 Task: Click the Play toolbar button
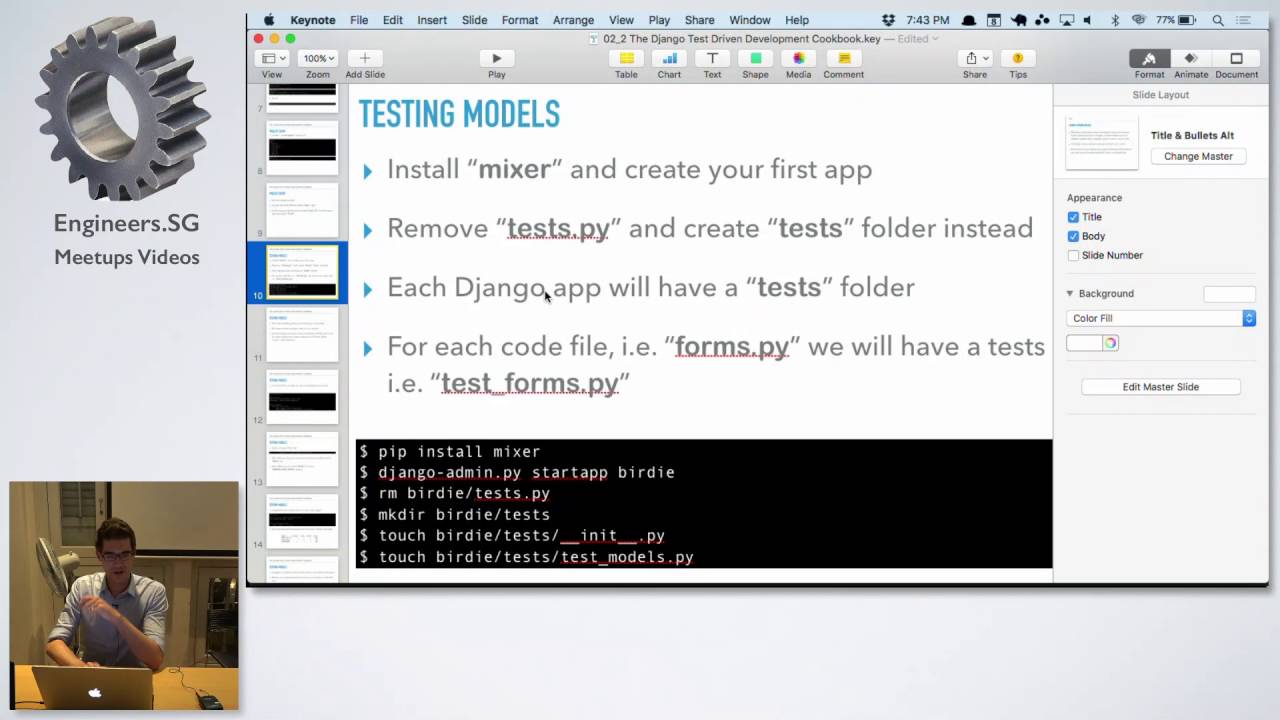coord(496,59)
